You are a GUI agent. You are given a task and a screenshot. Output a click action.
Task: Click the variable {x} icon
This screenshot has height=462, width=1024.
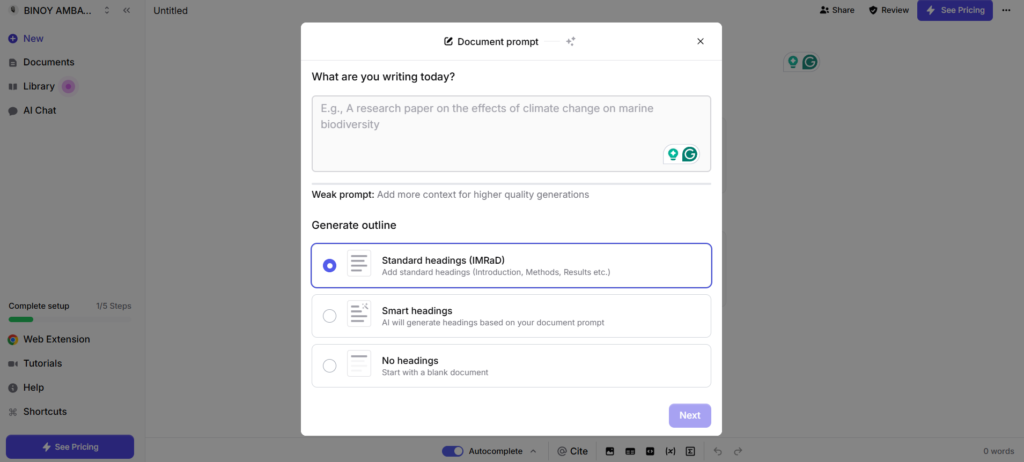pos(670,451)
